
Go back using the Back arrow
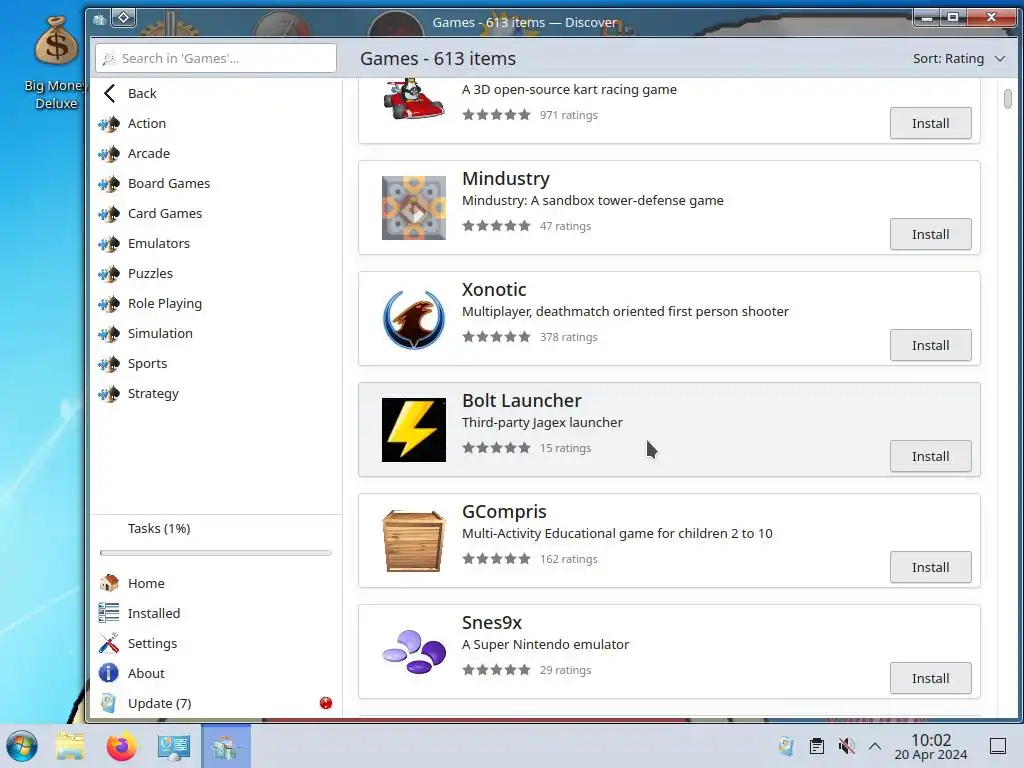(x=110, y=93)
